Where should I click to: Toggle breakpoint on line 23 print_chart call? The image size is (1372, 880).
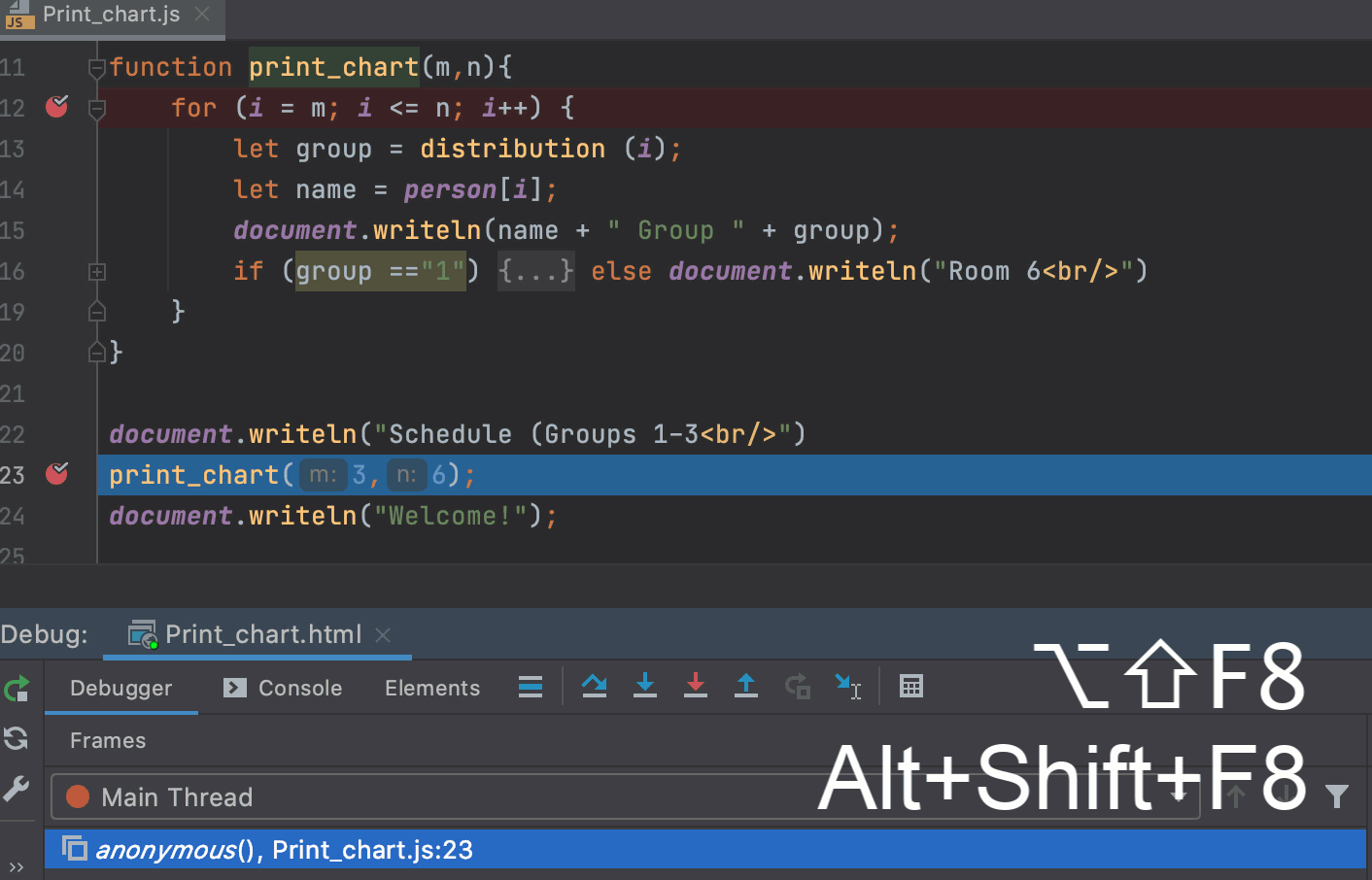tap(57, 474)
